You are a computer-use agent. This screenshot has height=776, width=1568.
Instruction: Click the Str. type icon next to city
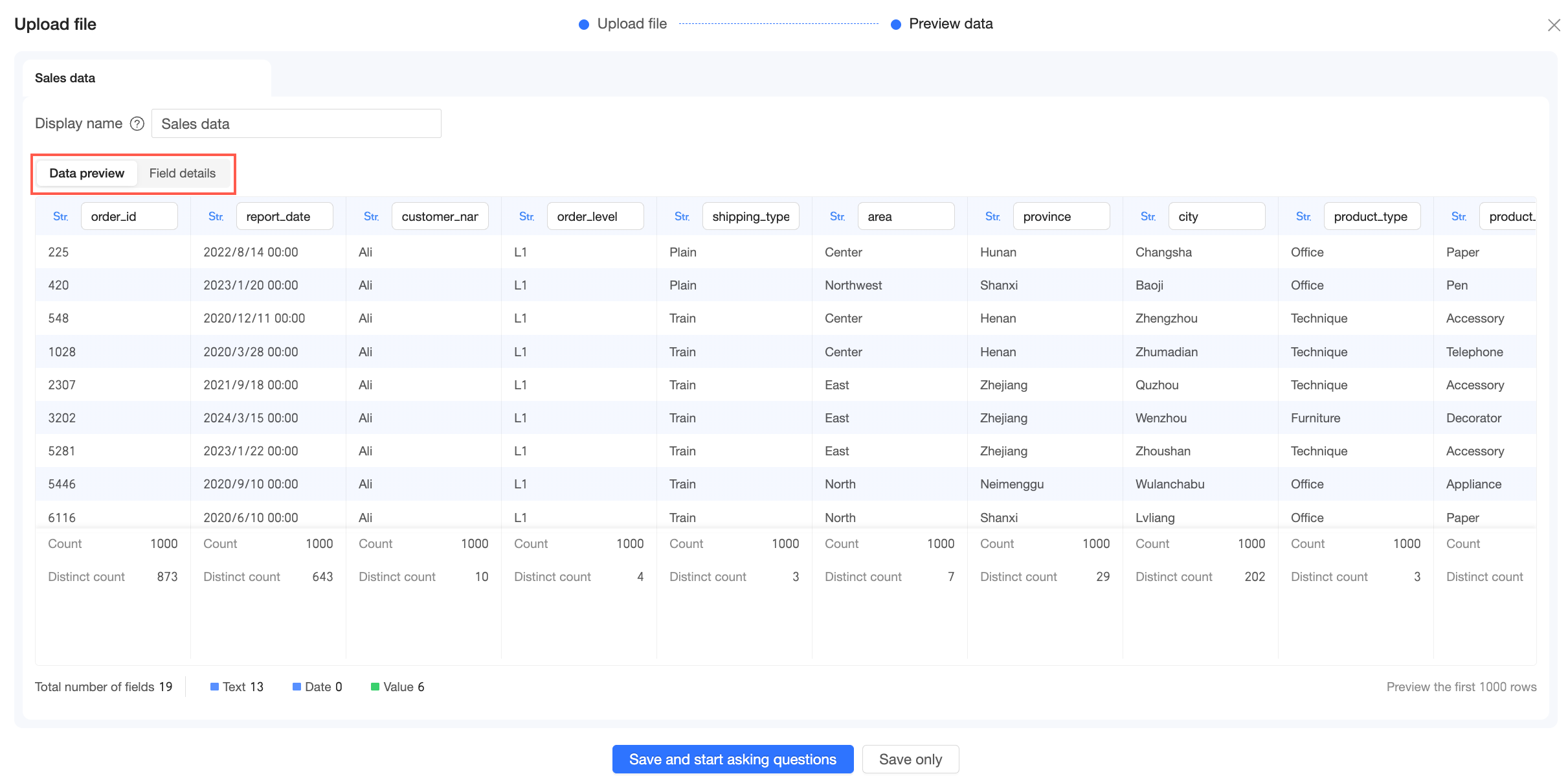tap(1148, 216)
